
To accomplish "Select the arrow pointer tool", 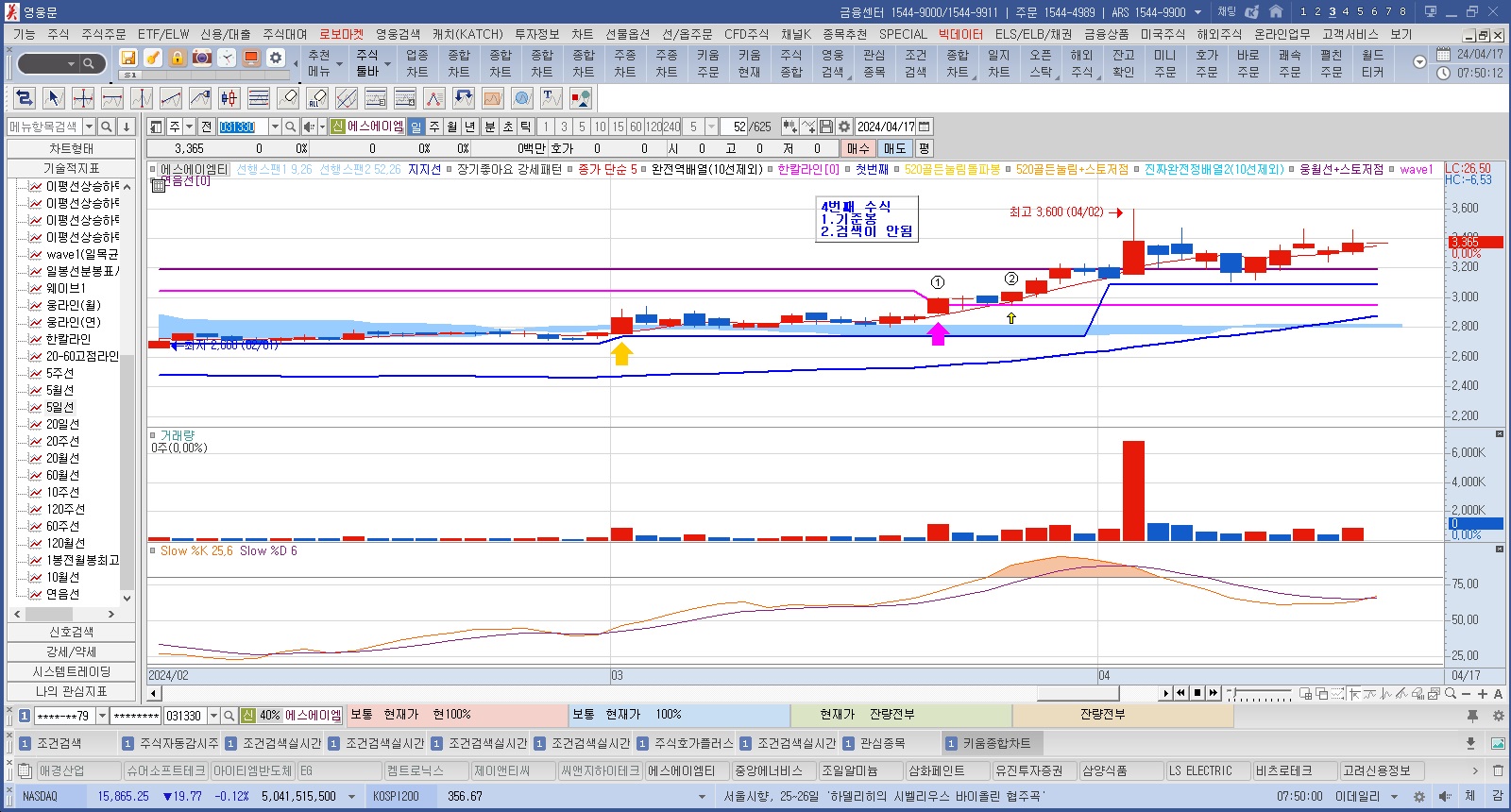I will point(54,98).
